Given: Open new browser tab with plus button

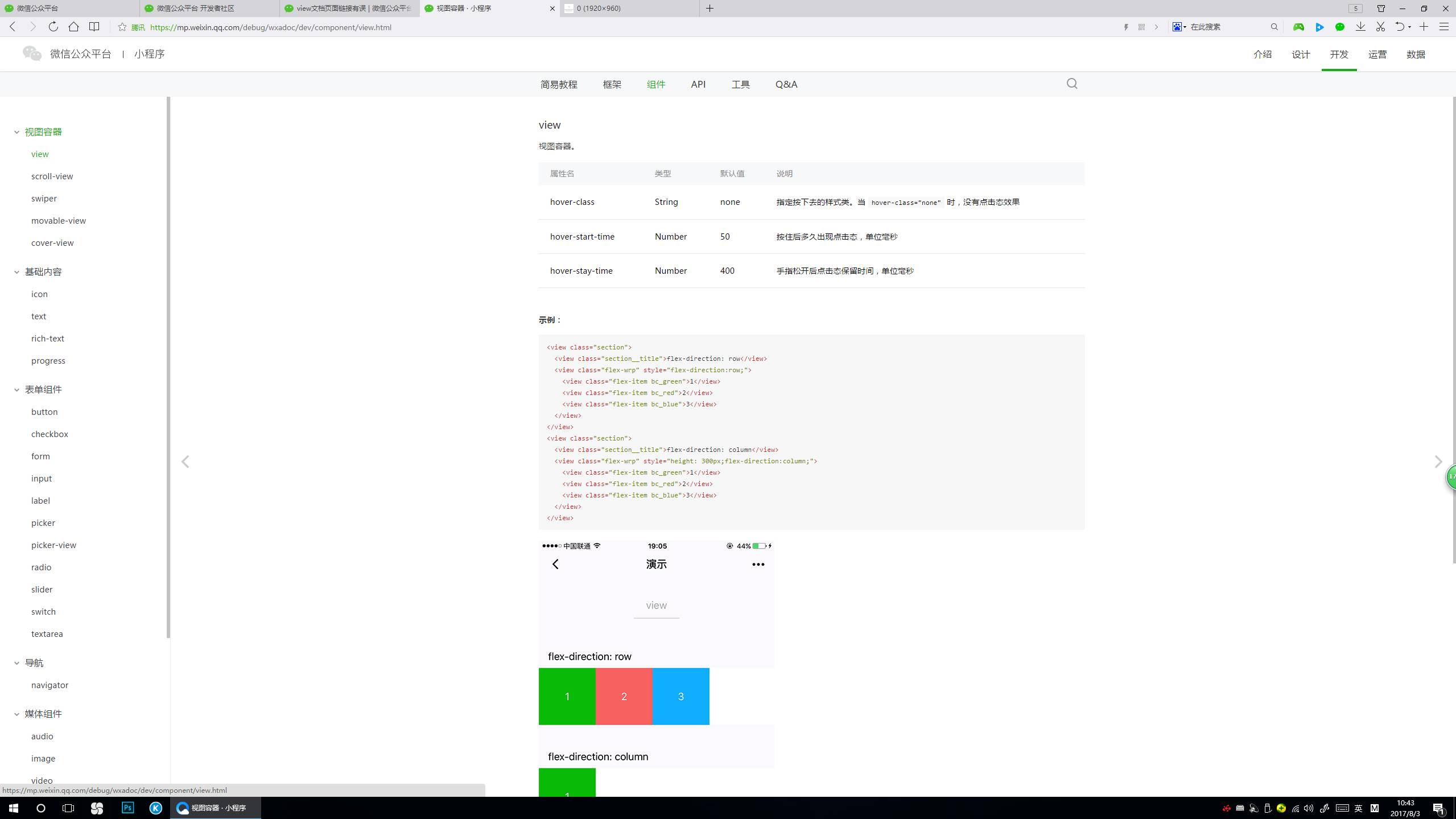Looking at the screenshot, I should (710, 9).
